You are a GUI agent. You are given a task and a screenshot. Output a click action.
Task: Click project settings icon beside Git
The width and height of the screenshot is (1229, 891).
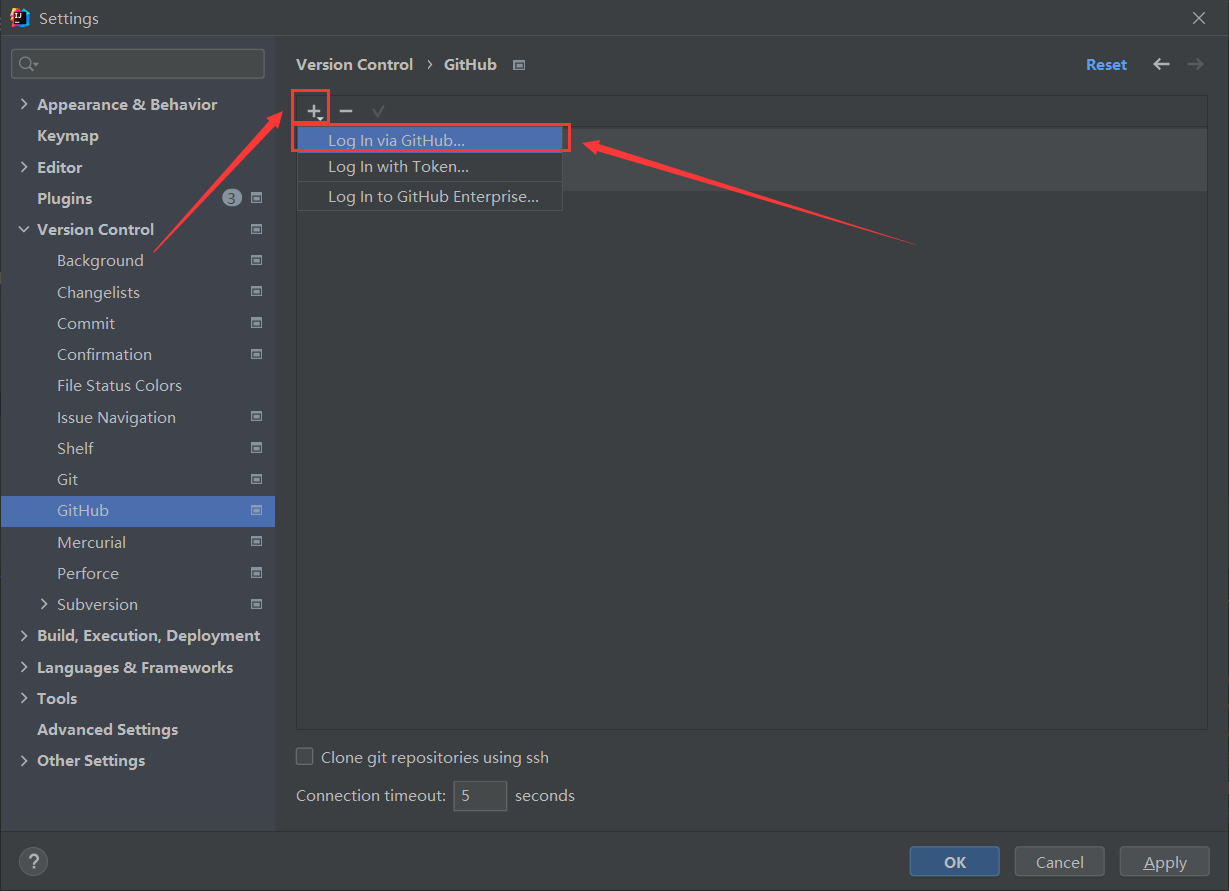256,479
